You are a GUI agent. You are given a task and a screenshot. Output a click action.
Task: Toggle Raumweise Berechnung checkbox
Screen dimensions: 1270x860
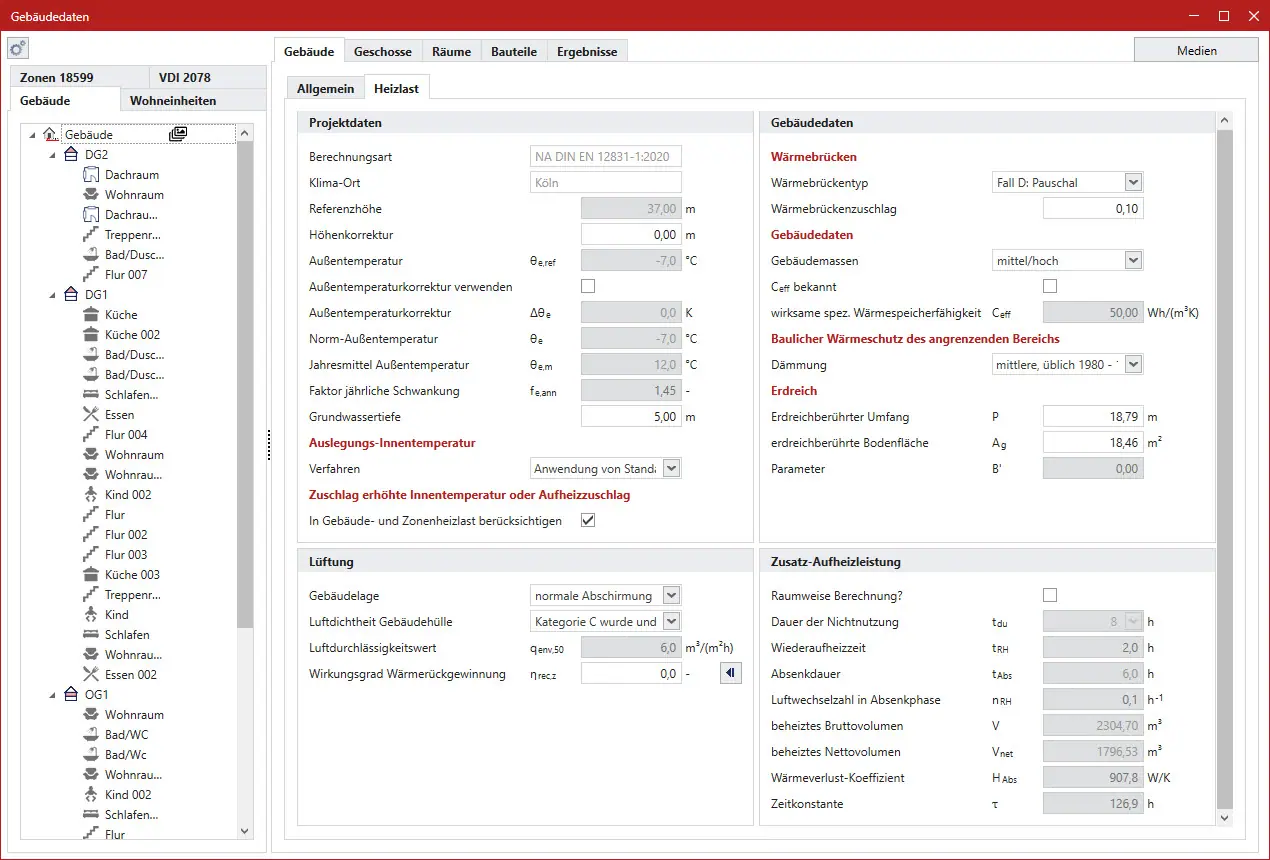coord(1050,596)
